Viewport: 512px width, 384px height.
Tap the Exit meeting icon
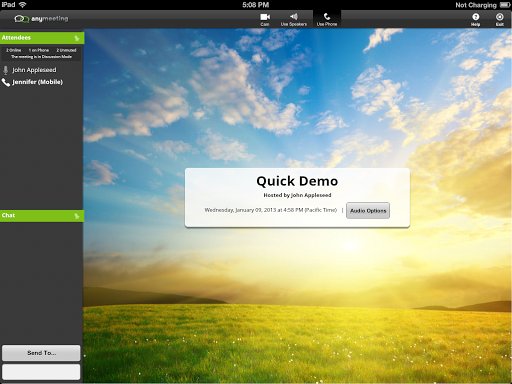[x=499, y=19]
